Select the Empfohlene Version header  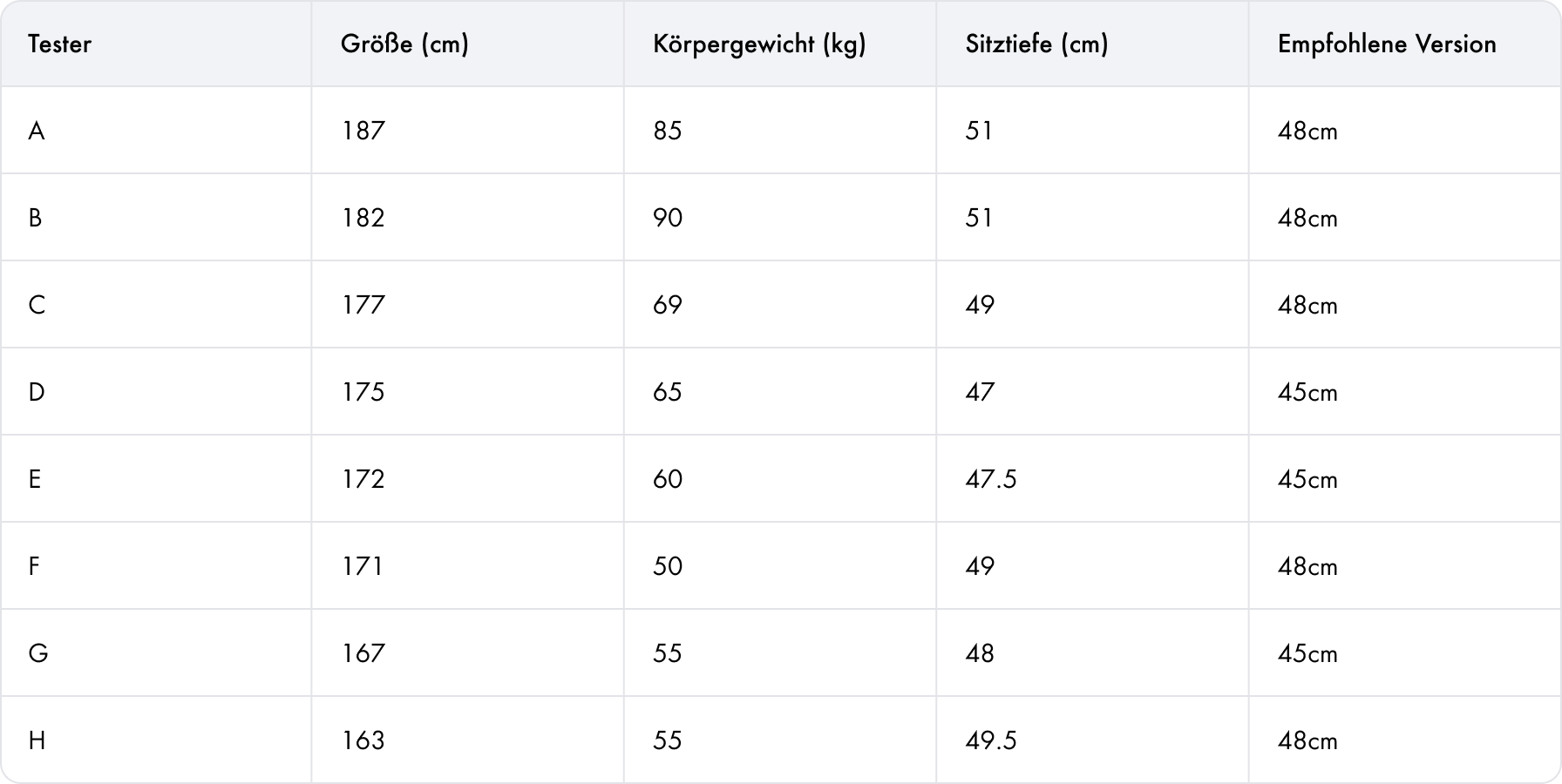(1387, 44)
